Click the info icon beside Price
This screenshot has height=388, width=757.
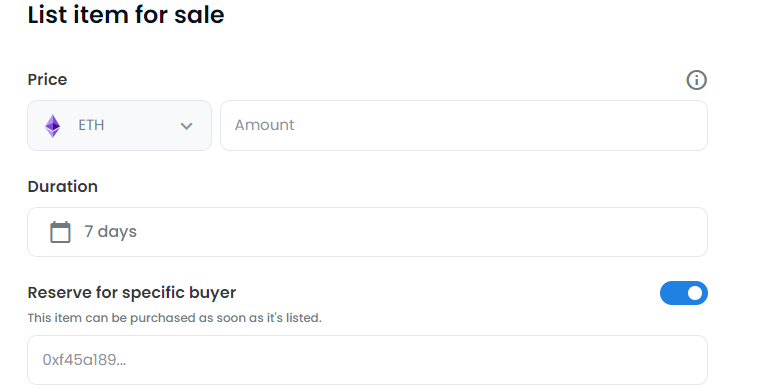point(696,80)
